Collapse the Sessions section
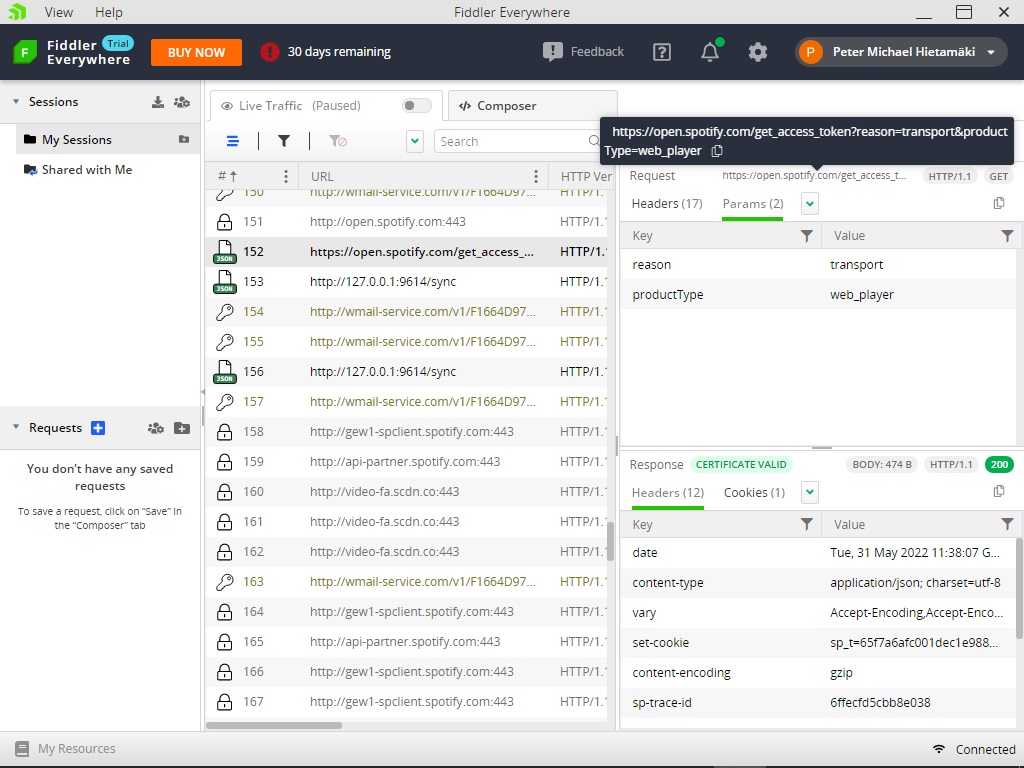 16,102
